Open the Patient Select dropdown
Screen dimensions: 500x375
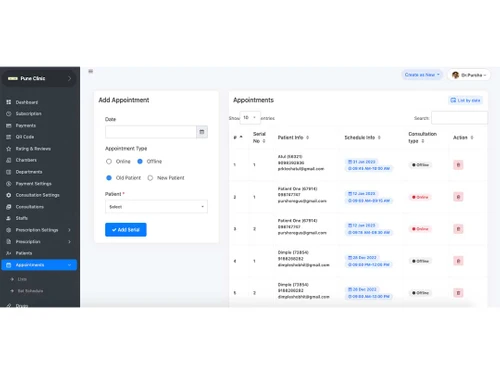pos(156,207)
